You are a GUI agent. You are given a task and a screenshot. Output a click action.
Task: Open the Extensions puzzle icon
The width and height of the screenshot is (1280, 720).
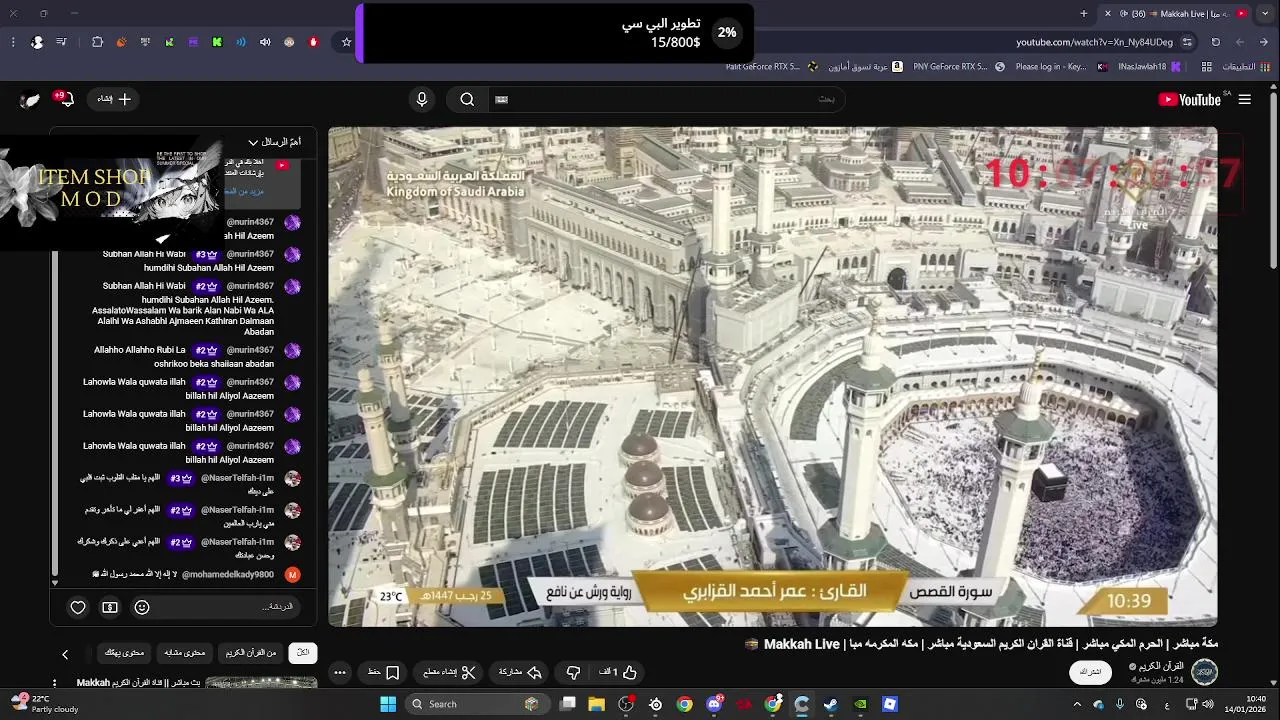pyautogui.click(x=97, y=42)
